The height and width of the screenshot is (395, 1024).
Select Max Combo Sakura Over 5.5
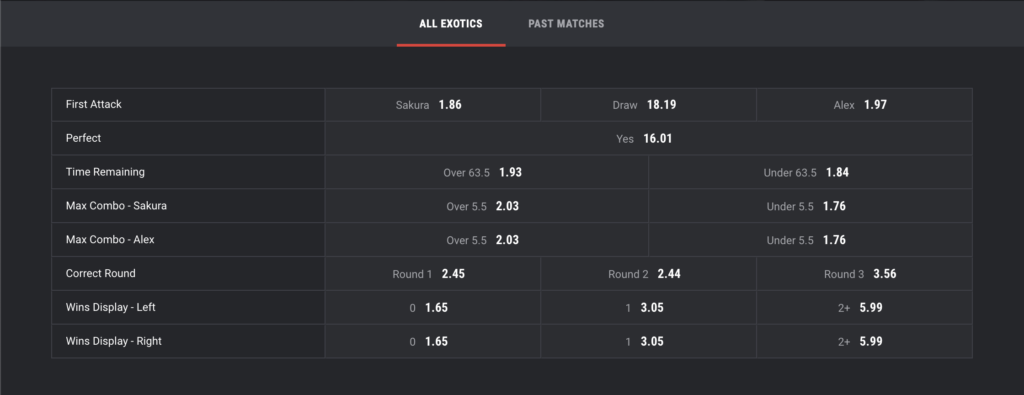(x=487, y=206)
